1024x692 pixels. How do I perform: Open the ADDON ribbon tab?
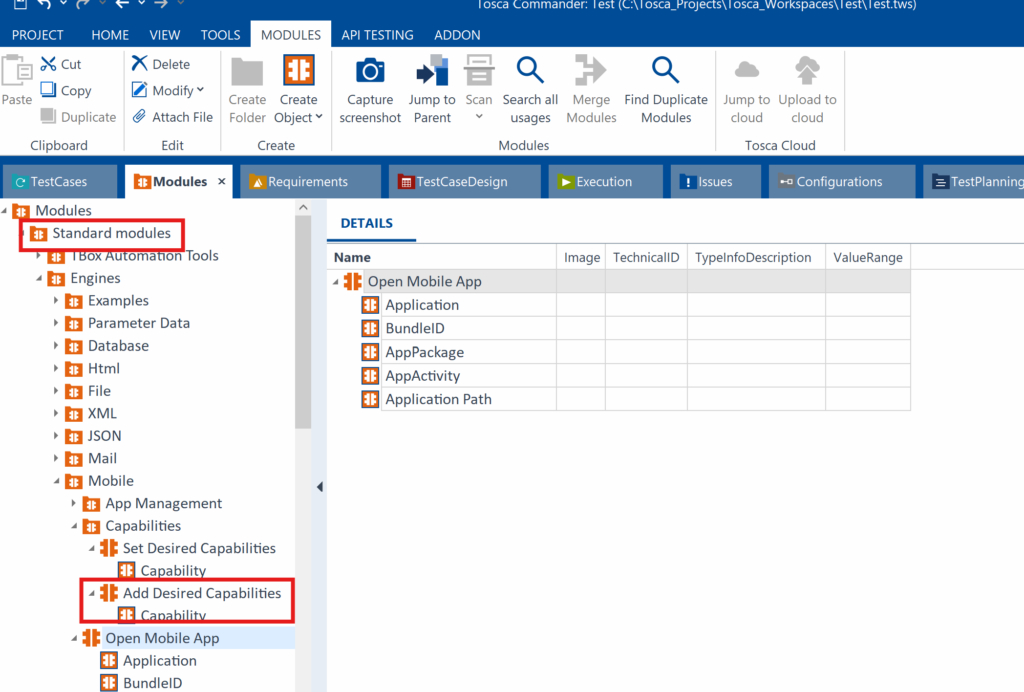[x=457, y=35]
